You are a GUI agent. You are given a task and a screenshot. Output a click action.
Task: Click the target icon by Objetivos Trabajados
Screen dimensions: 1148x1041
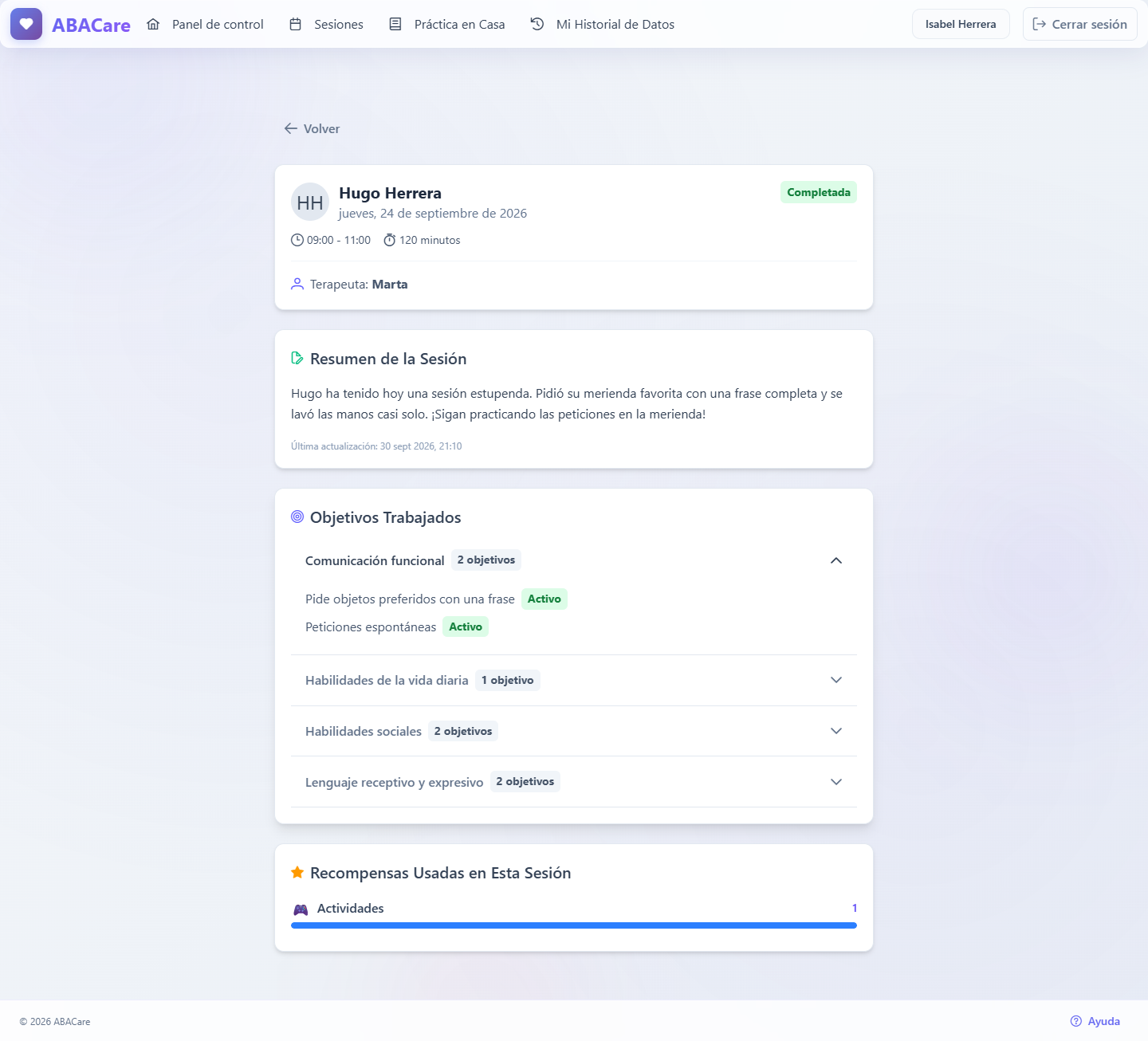click(x=297, y=517)
